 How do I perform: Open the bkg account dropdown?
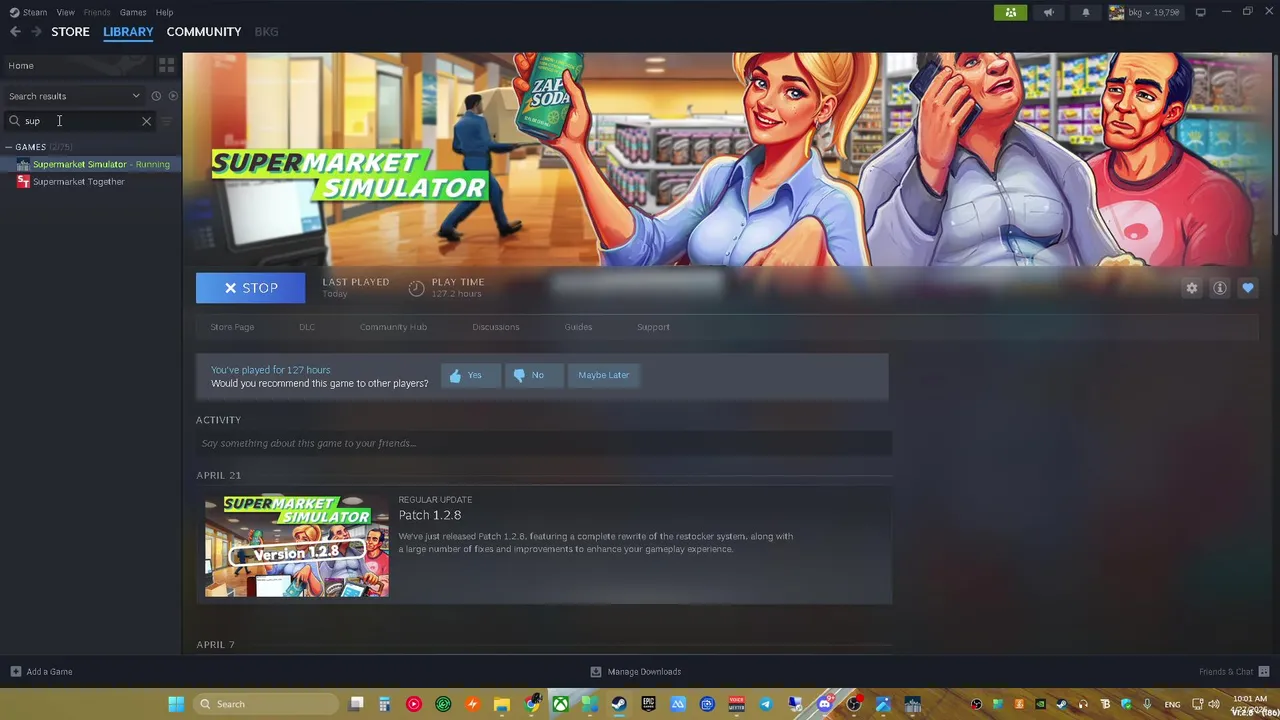tap(1144, 12)
